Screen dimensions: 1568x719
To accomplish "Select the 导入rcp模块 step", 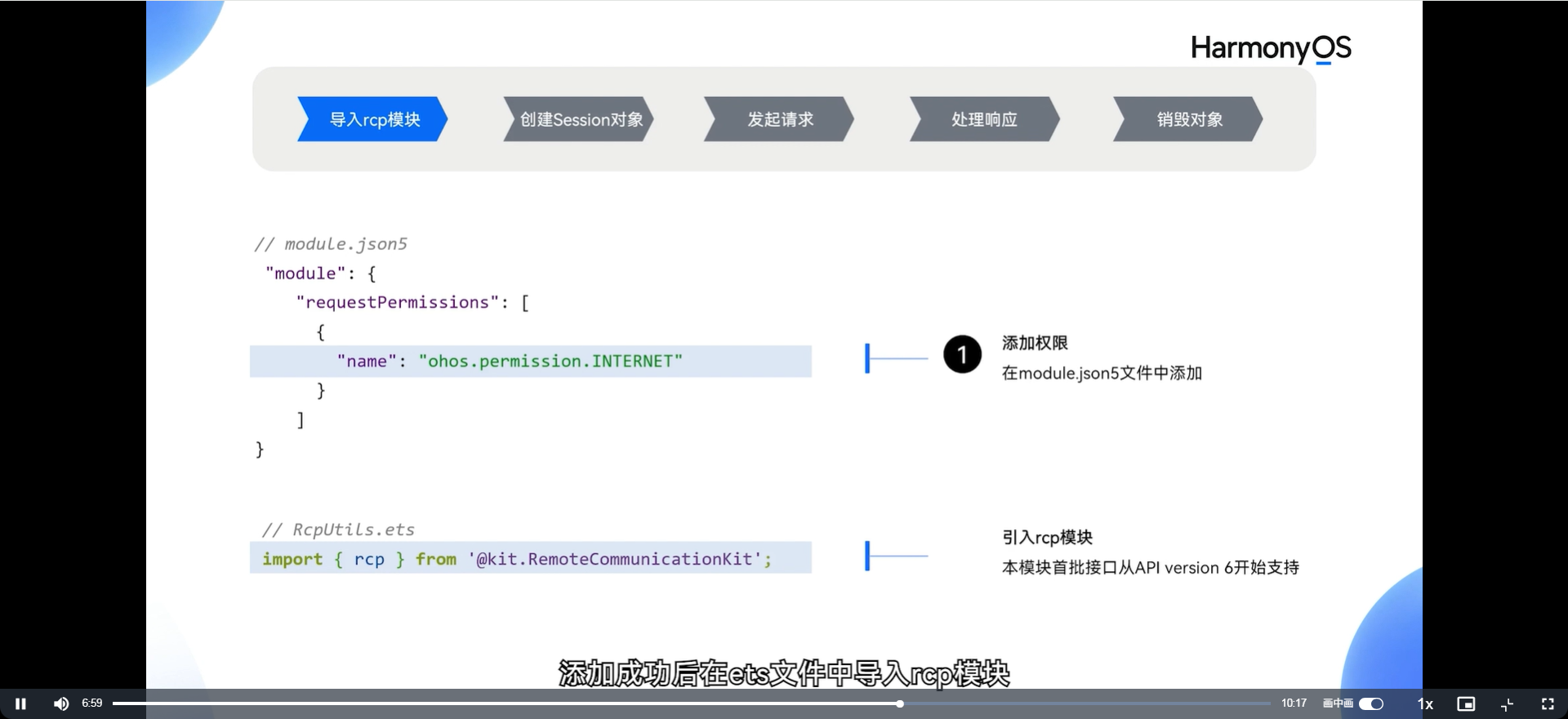I will (x=372, y=119).
